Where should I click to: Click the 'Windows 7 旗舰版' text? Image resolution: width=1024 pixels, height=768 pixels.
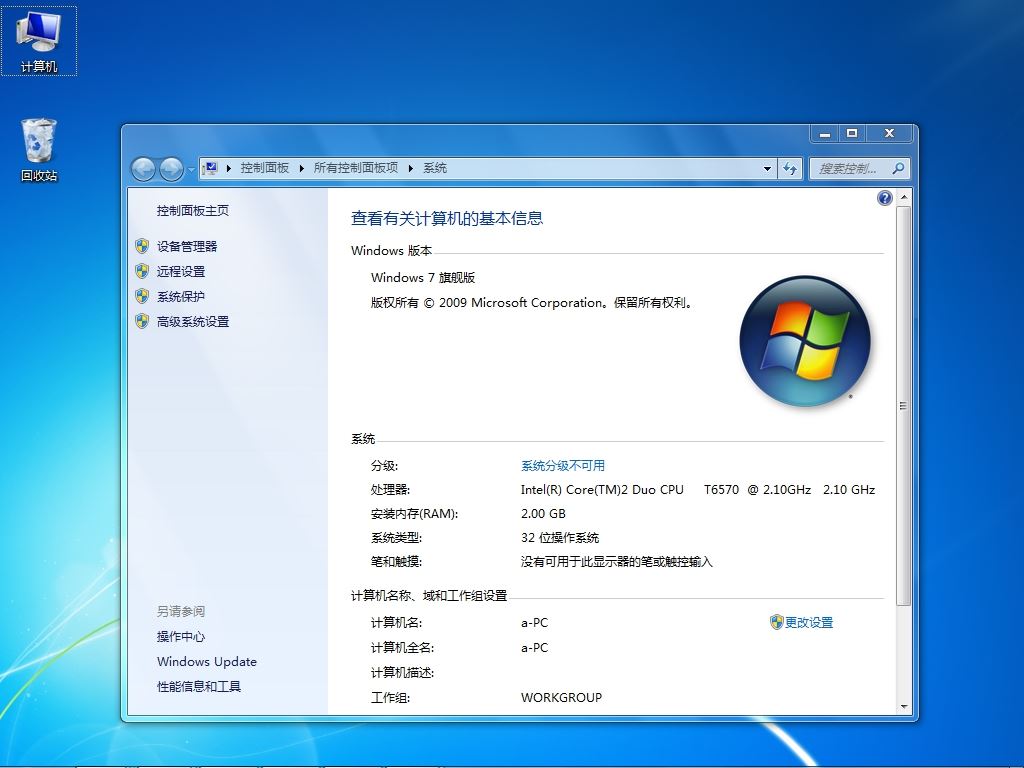[x=423, y=278]
